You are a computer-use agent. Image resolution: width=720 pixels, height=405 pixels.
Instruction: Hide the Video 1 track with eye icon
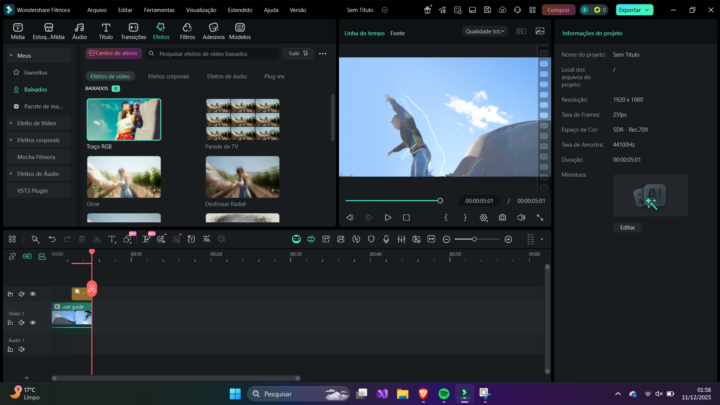(32, 323)
